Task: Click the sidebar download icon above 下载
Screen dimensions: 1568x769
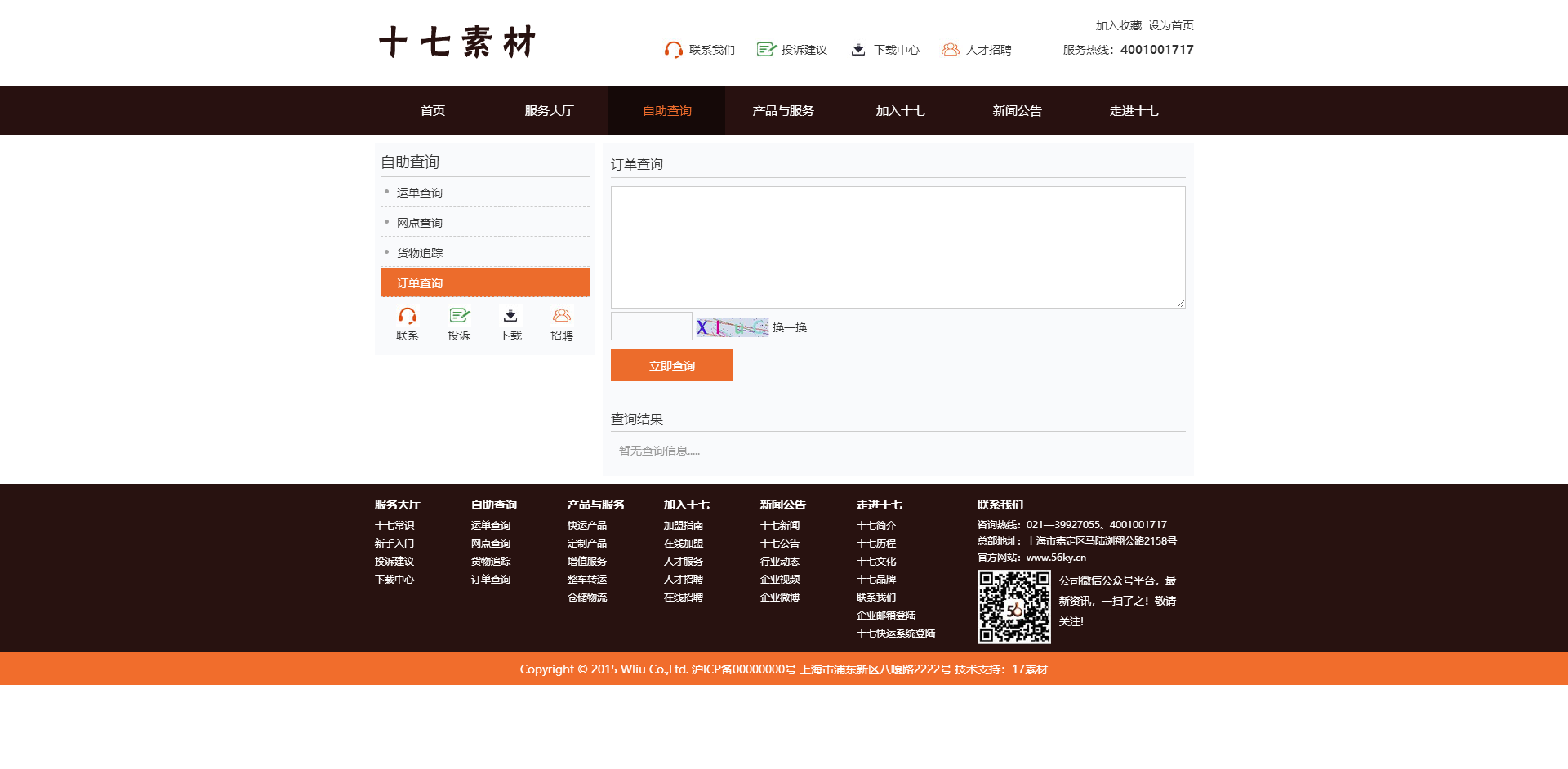Action: [x=510, y=316]
